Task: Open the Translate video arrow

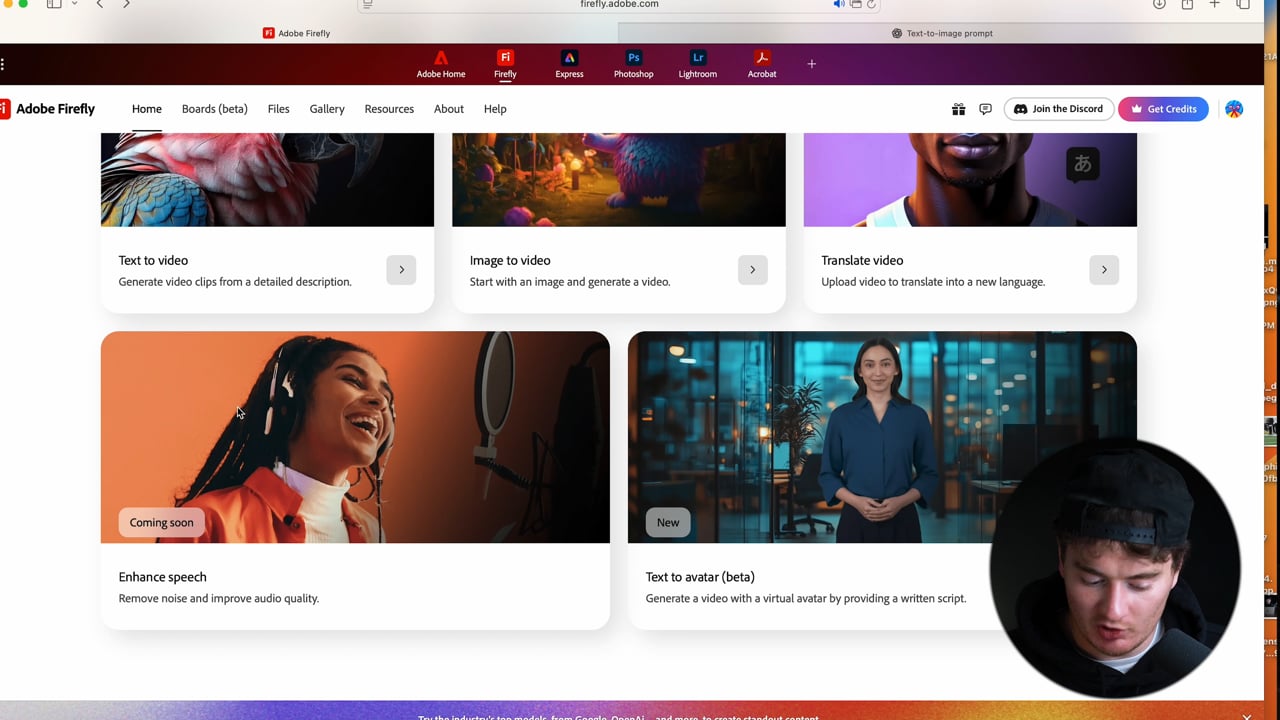Action: (x=1104, y=269)
